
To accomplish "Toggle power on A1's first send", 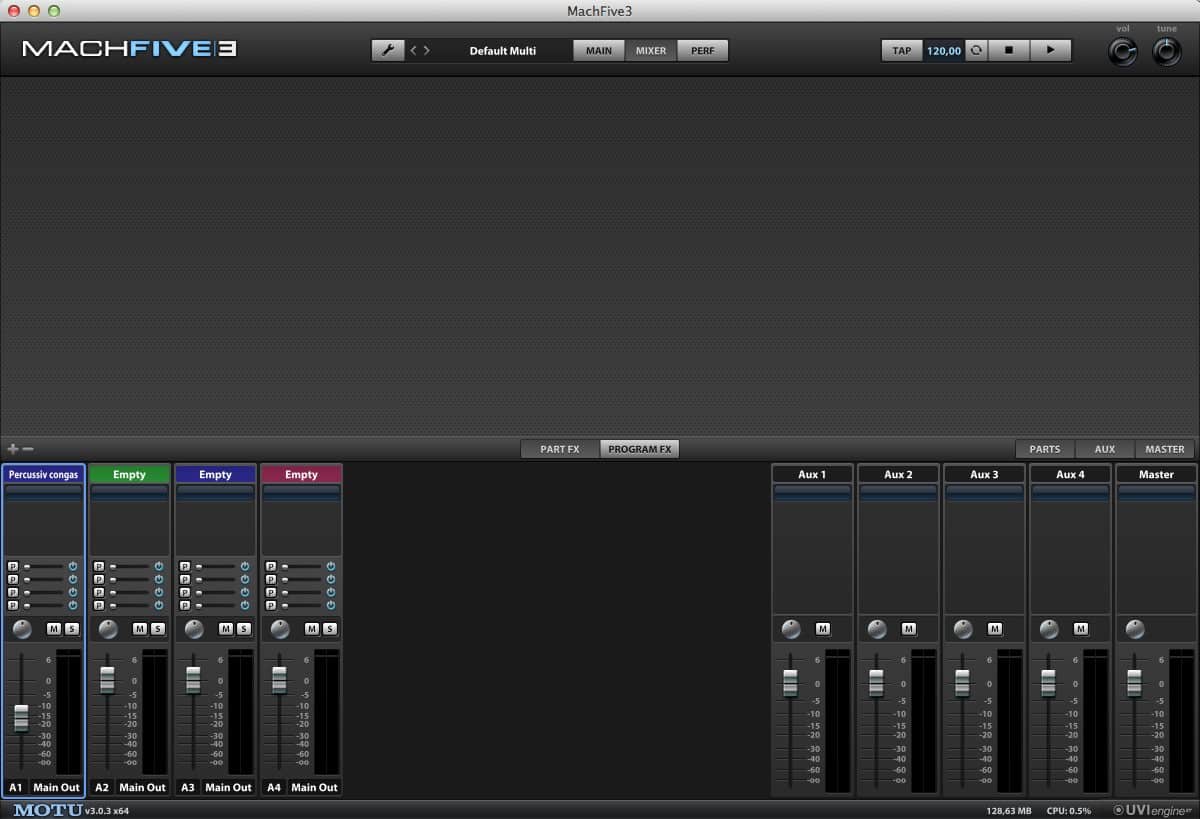I will pos(73,566).
